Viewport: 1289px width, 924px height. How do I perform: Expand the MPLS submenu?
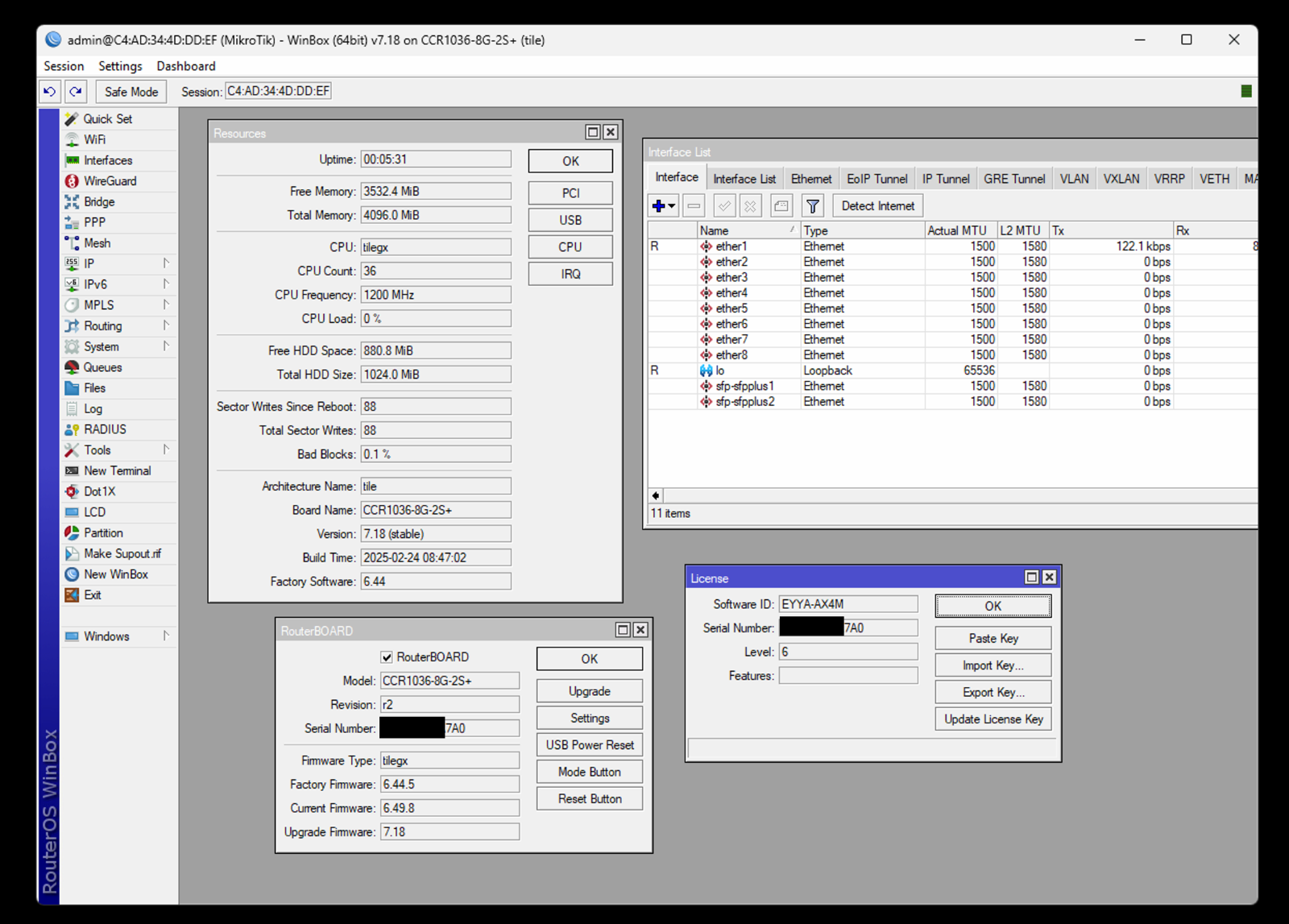pos(166,305)
